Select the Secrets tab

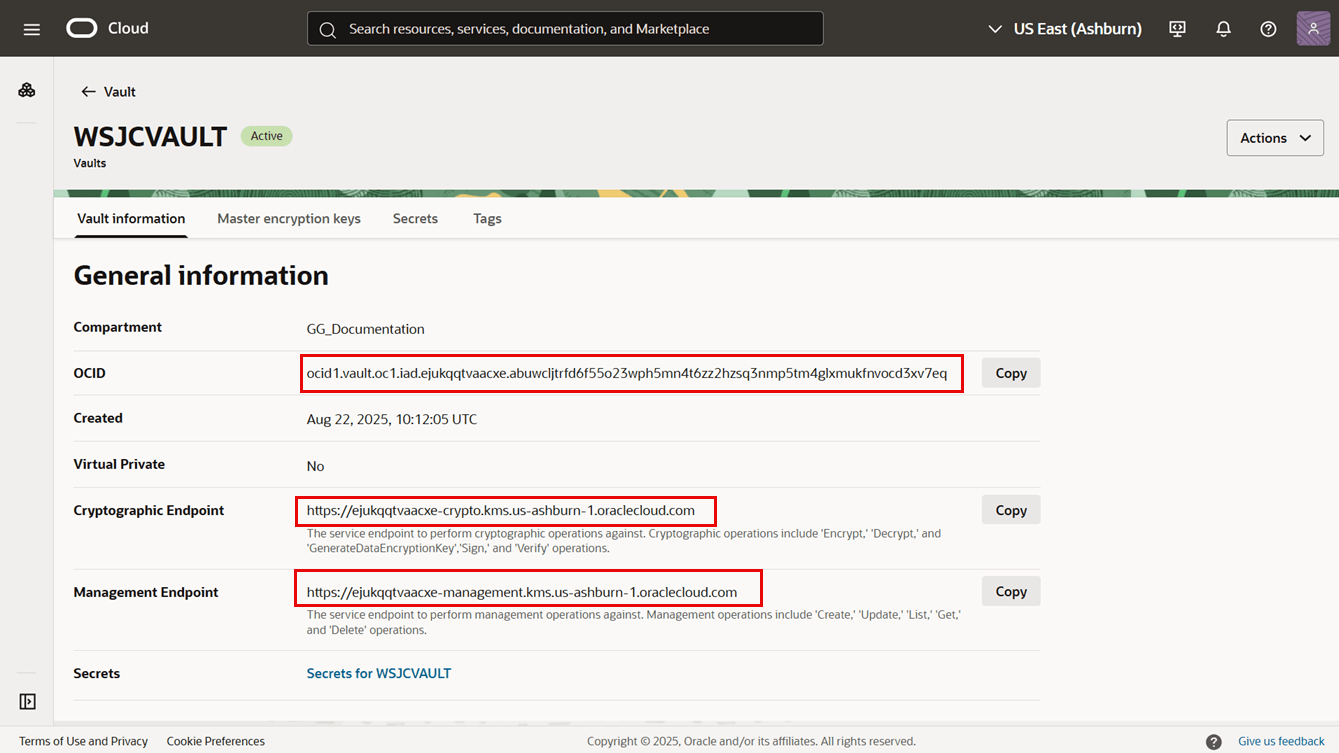[415, 218]
